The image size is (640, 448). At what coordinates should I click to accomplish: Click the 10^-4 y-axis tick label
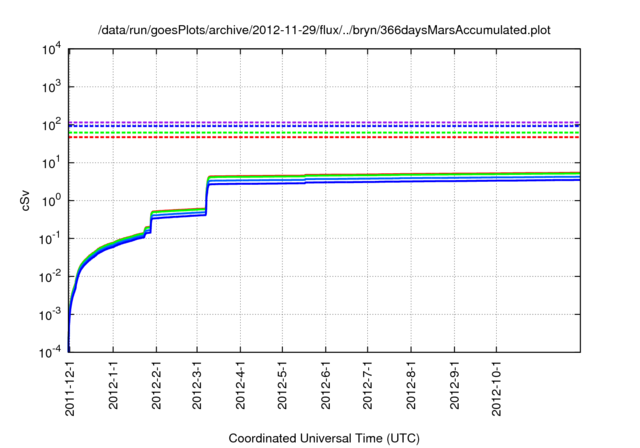[x=50, y=352]
